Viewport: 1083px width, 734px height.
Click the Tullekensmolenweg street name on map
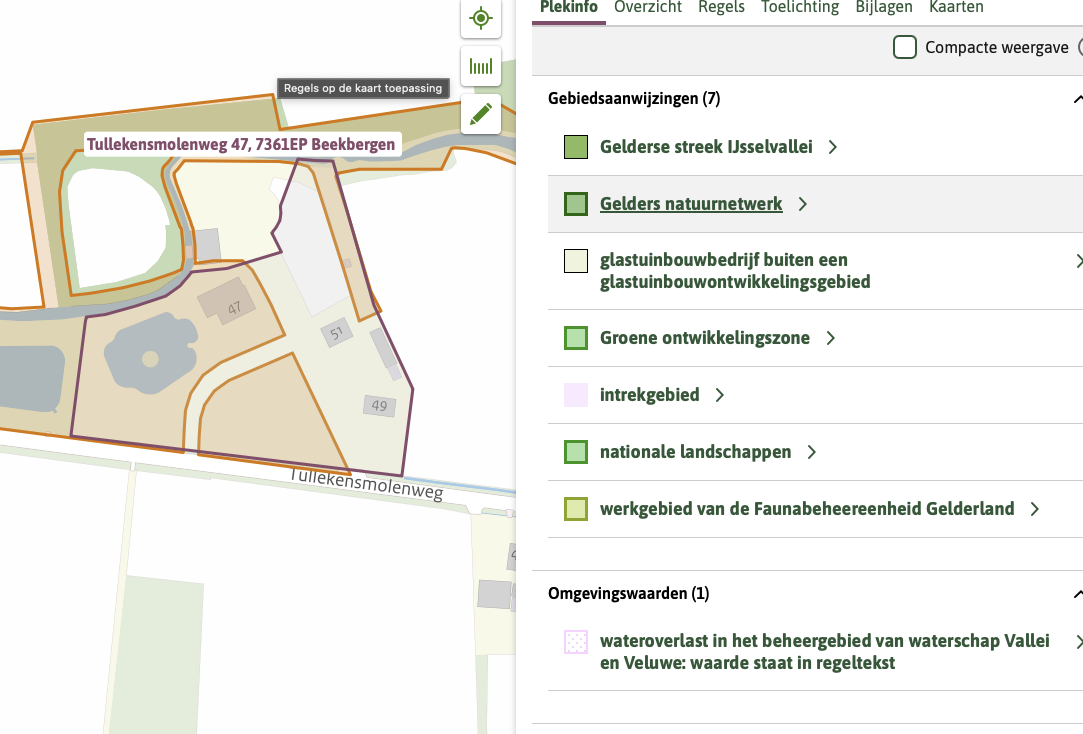366,484
